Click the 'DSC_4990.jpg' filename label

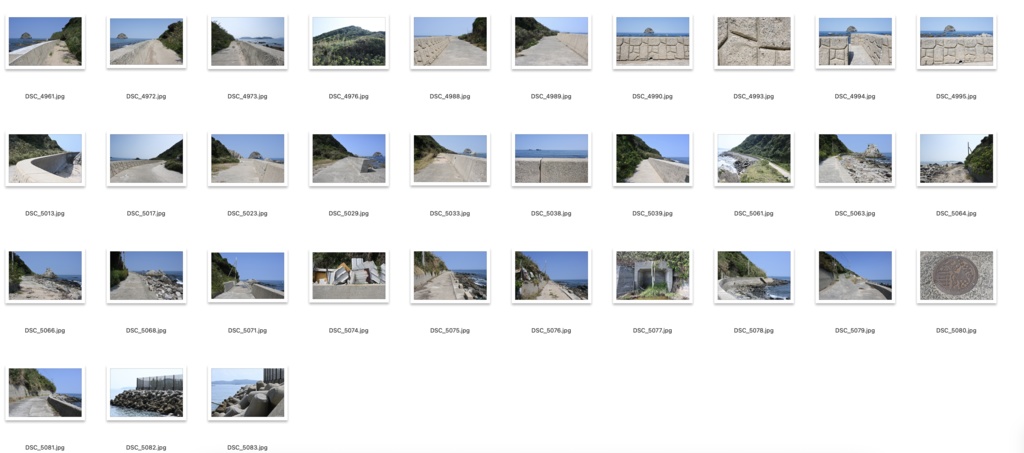(652, 97)
